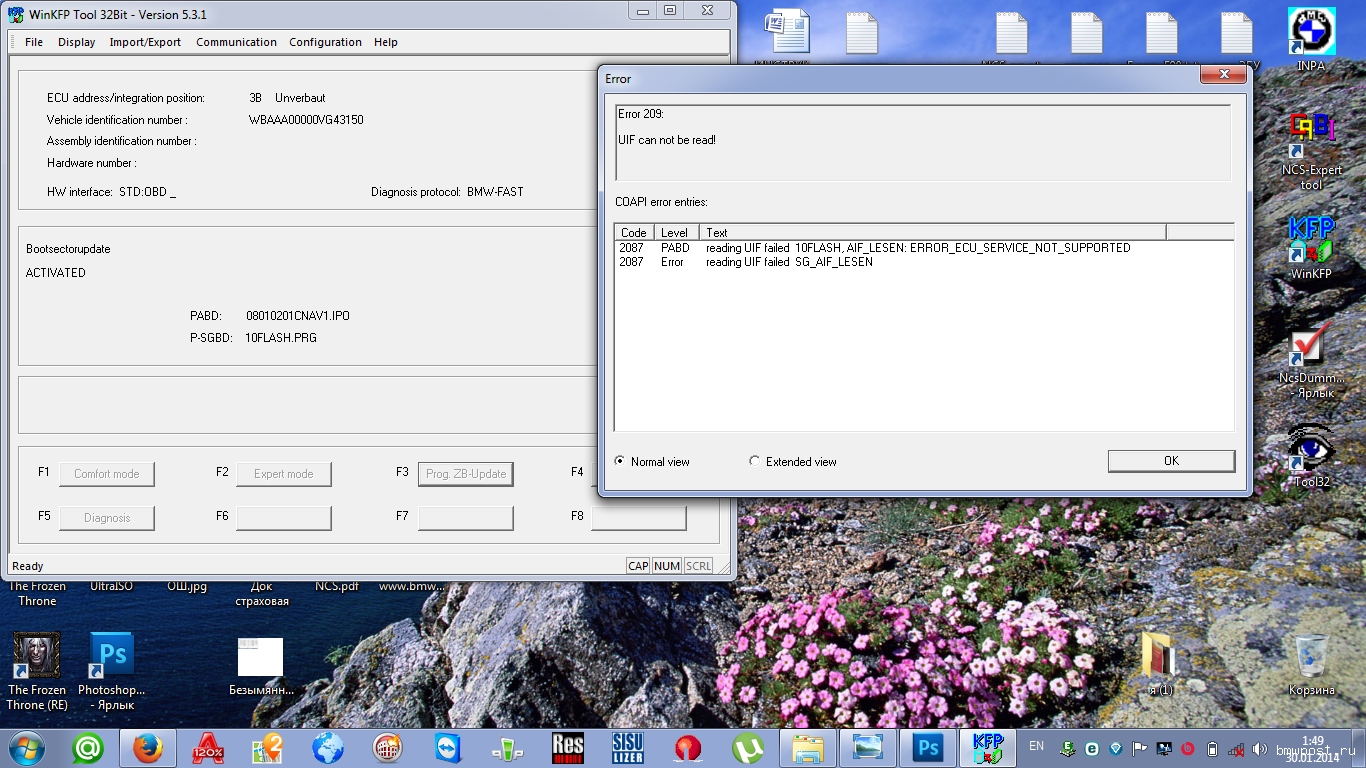The height and width of the screenshot is (768, 1366).
Task: Switch to WinKFP in the taskbar
Action: 988,748
